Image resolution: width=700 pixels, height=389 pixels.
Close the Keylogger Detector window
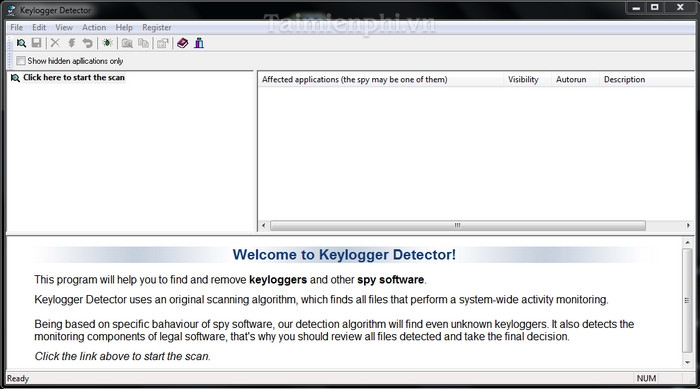pos(680,7)
